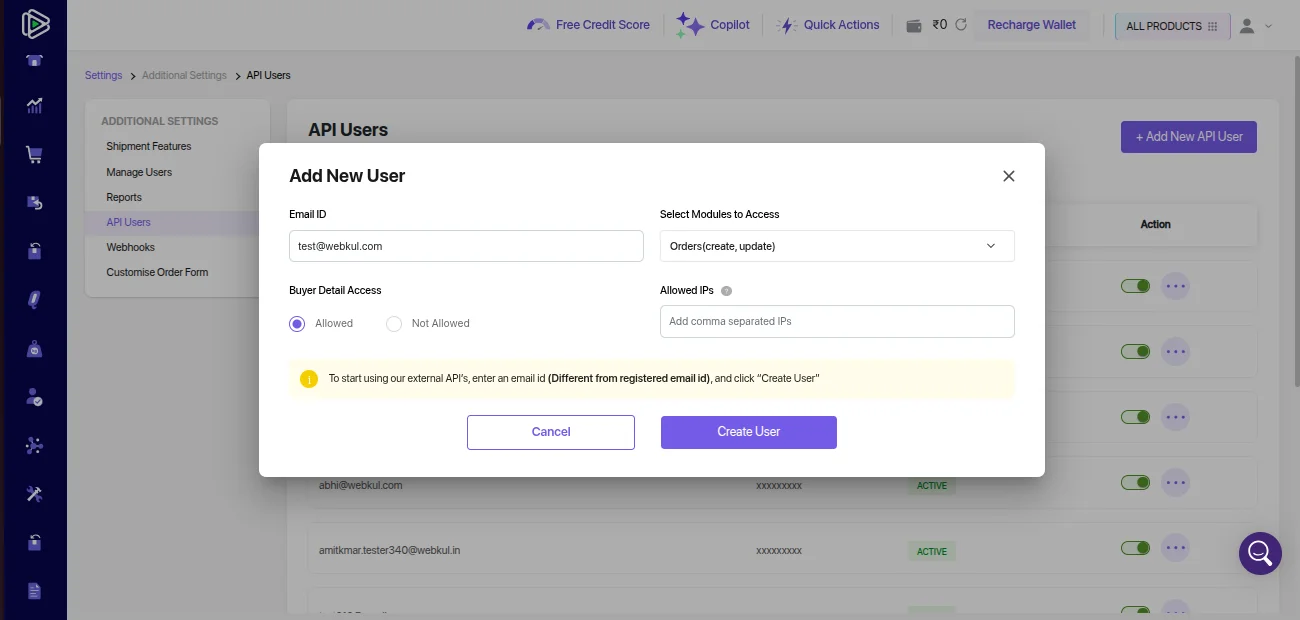Image resolution: width=1300 pixels, height=620 pixels.
Task: Click the Allowed IPs input field
Action: coord(837,322)
